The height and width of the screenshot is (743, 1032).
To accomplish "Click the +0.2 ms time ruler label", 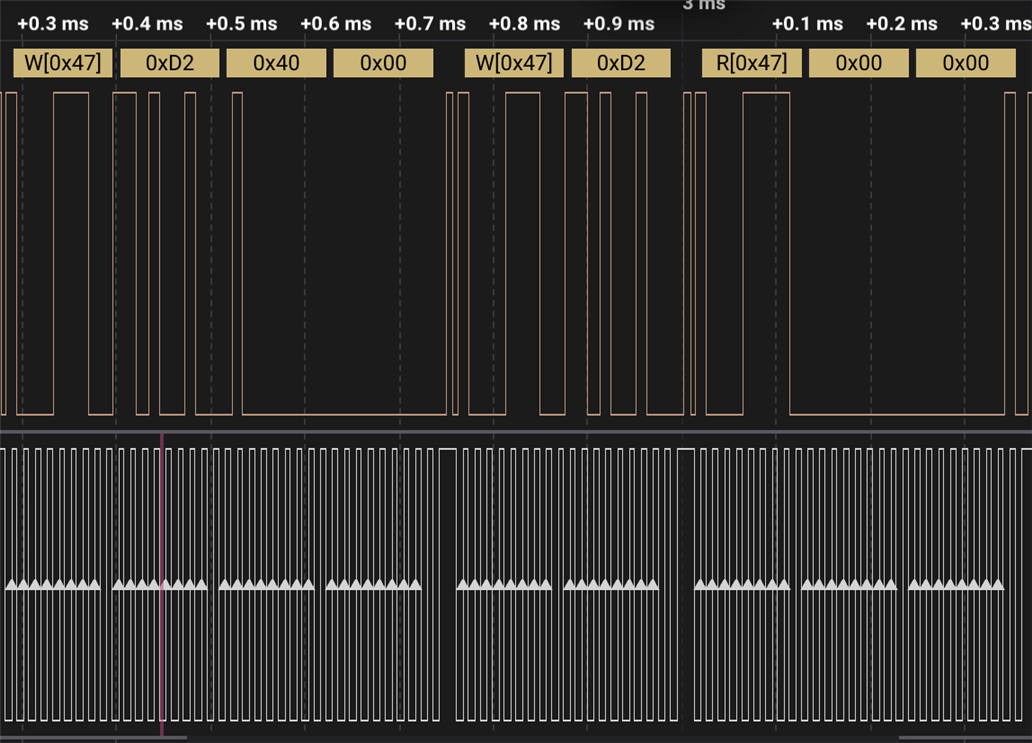I will coord(902,24).
